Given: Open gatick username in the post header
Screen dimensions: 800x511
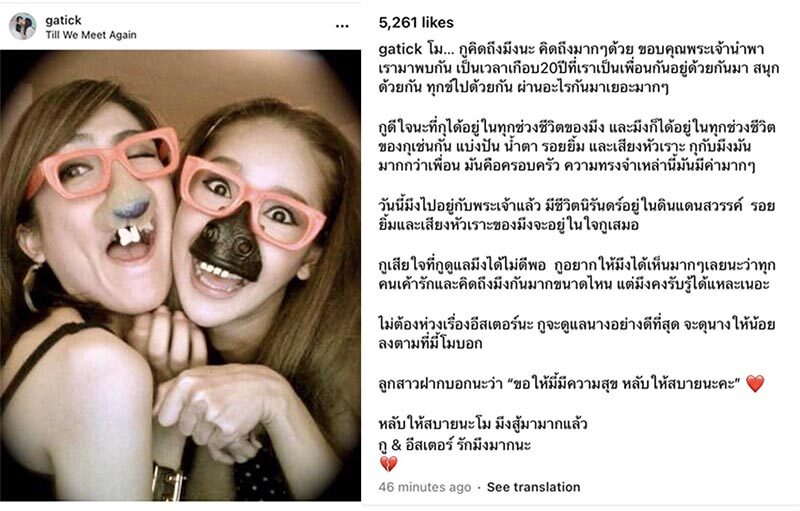Looking at the screenshot, I should point(63,20).
